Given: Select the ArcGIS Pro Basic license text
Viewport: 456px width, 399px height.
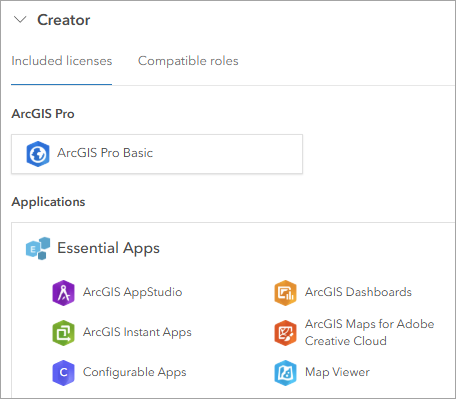Looking at the screenshot, I should coord(105,153).
